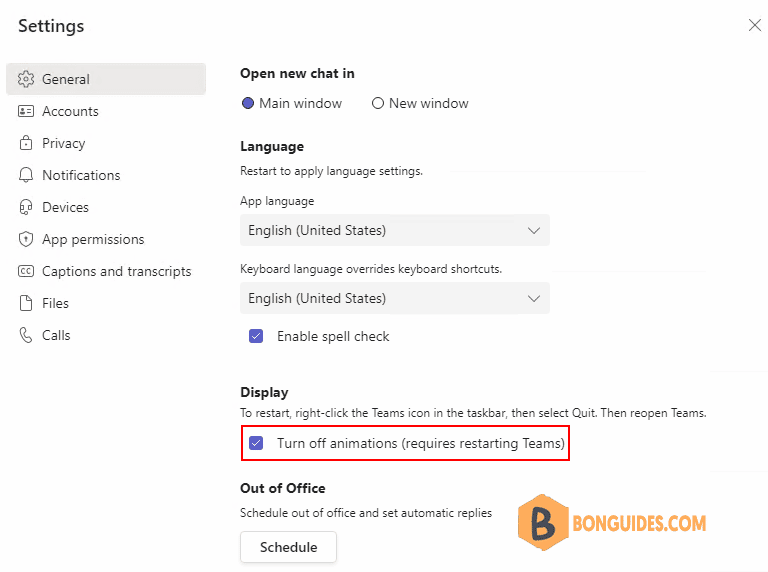Expand the keyboard language dropdown chevron
This screenshot has height=572, width=768.
click(534, 298)
